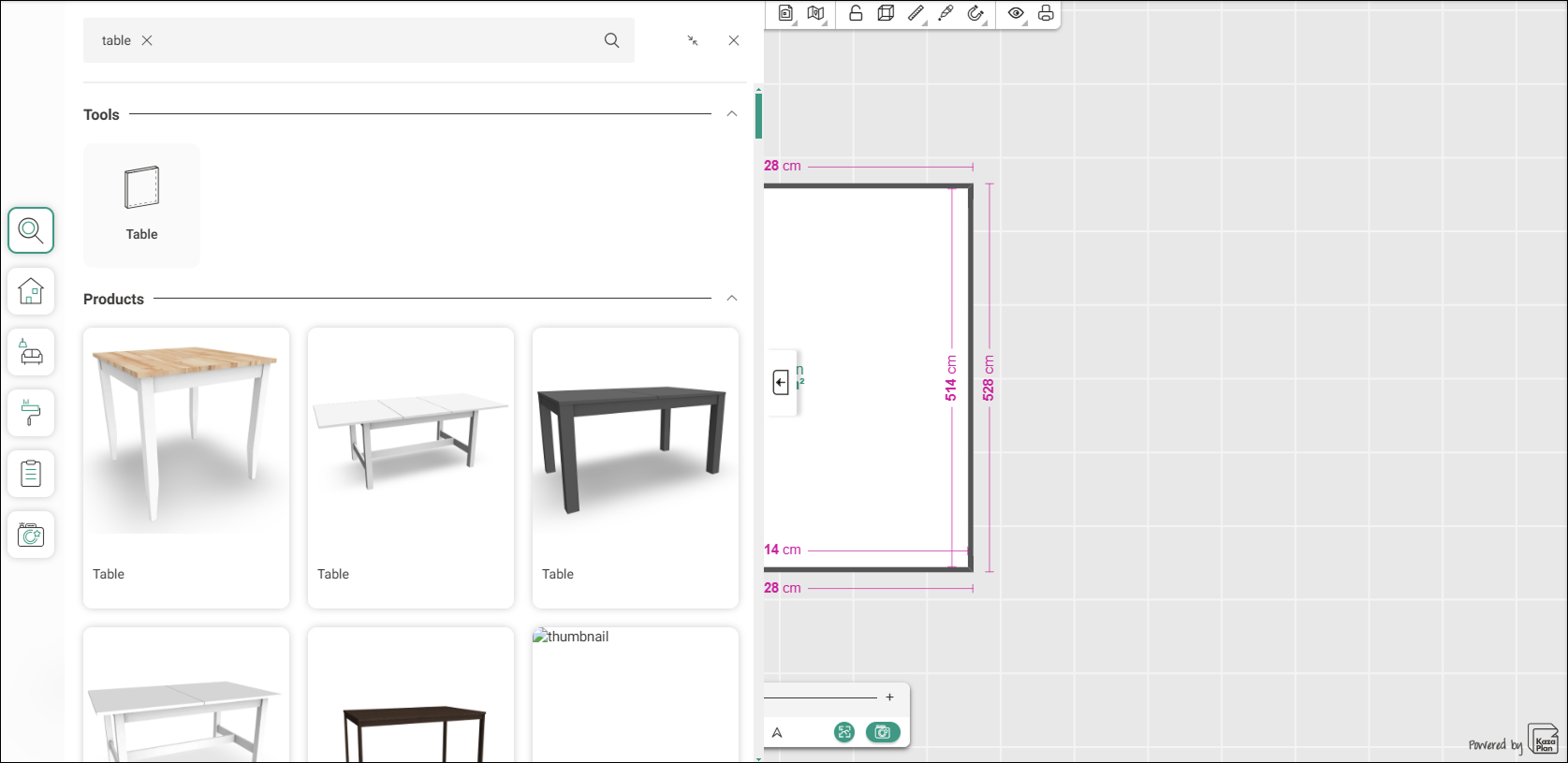This screenshot has width=1568, height=763.
Task: Select the dark grey table product
Action: point(636,468)
